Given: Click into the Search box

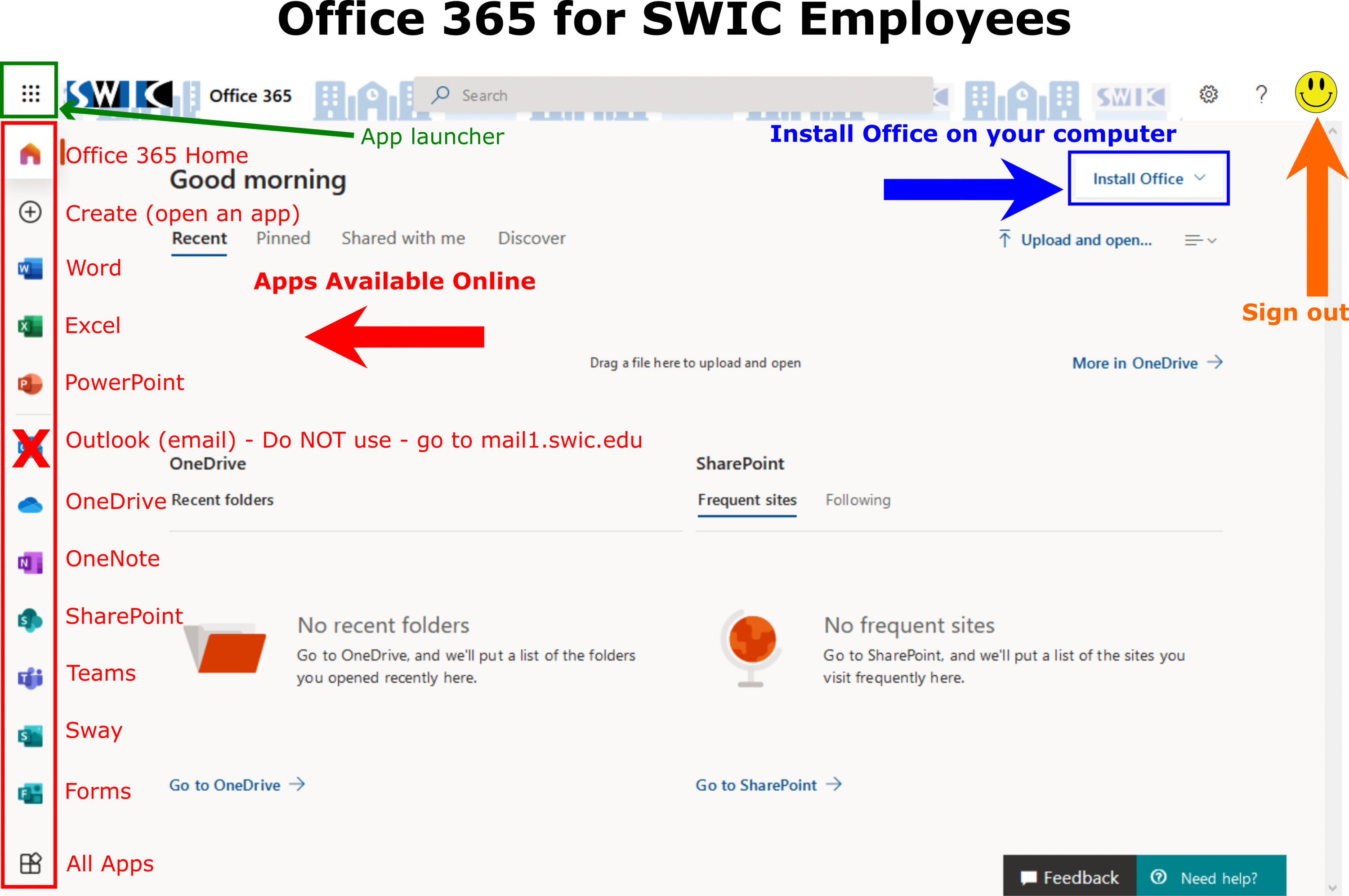Looking at the screenshot, I should click(x=674, y=95).
